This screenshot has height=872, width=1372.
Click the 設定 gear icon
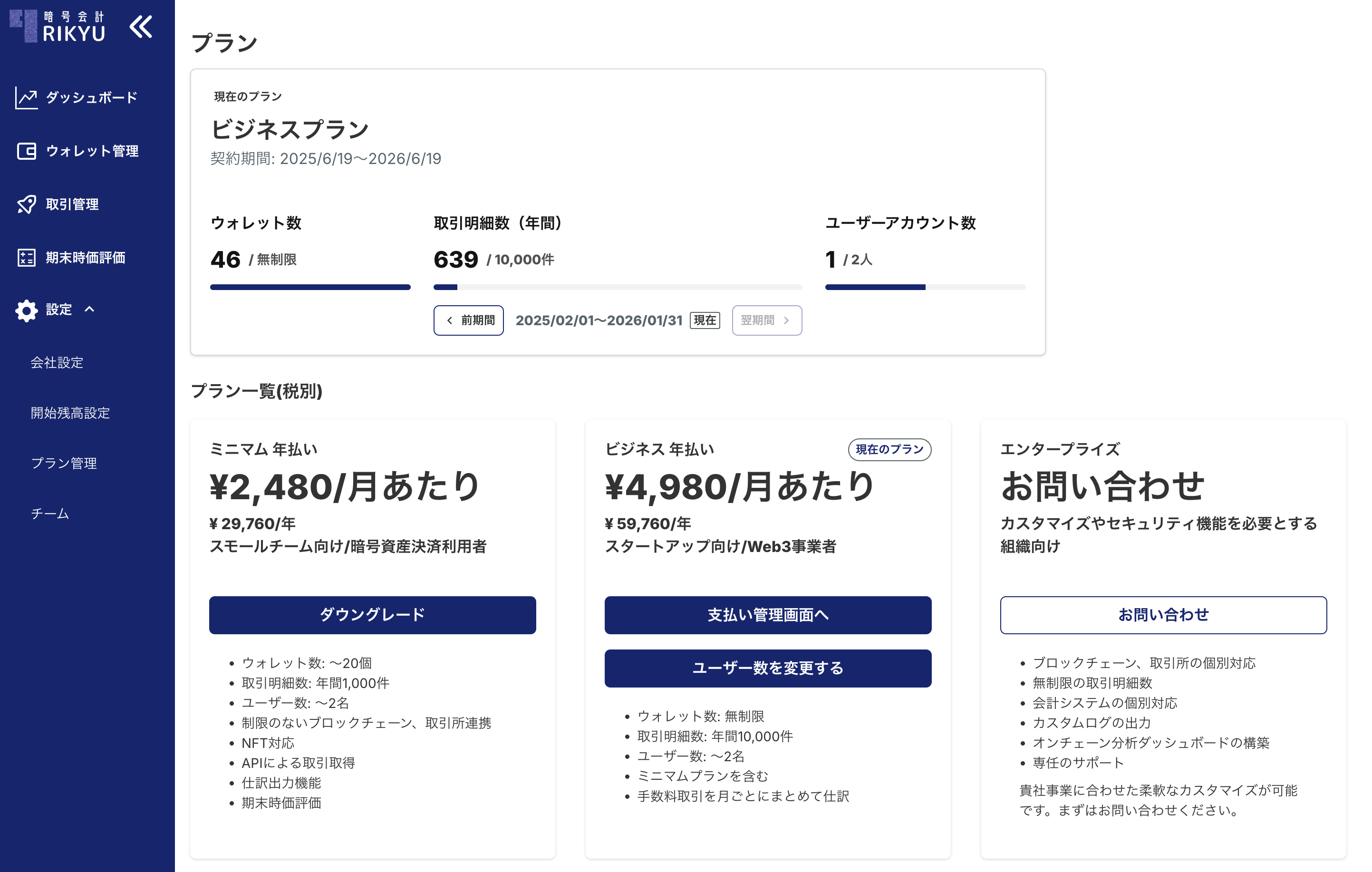[x=26, y=310]
